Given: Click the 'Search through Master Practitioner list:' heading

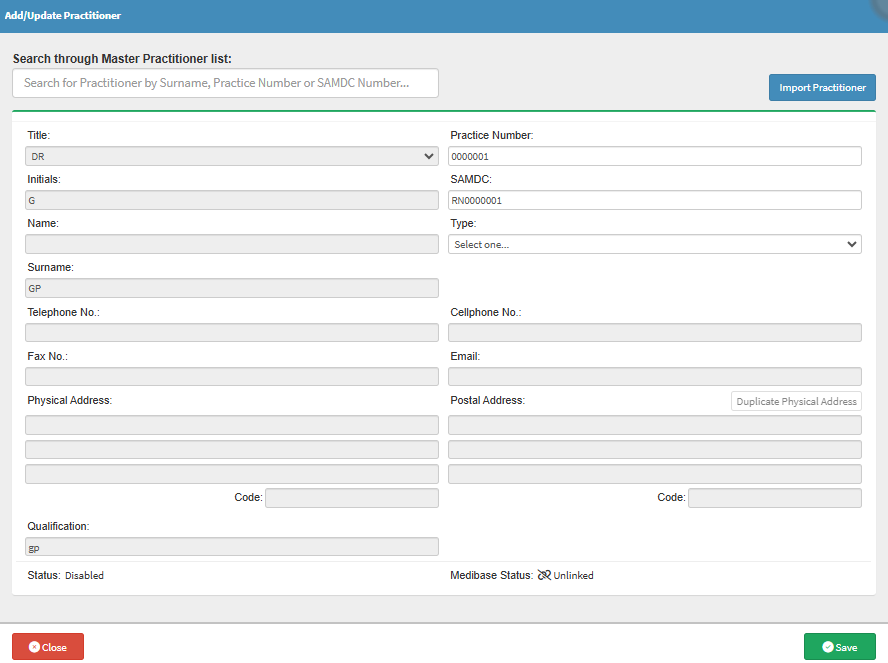Looking at the screenshot, I should tap(122, 59).
